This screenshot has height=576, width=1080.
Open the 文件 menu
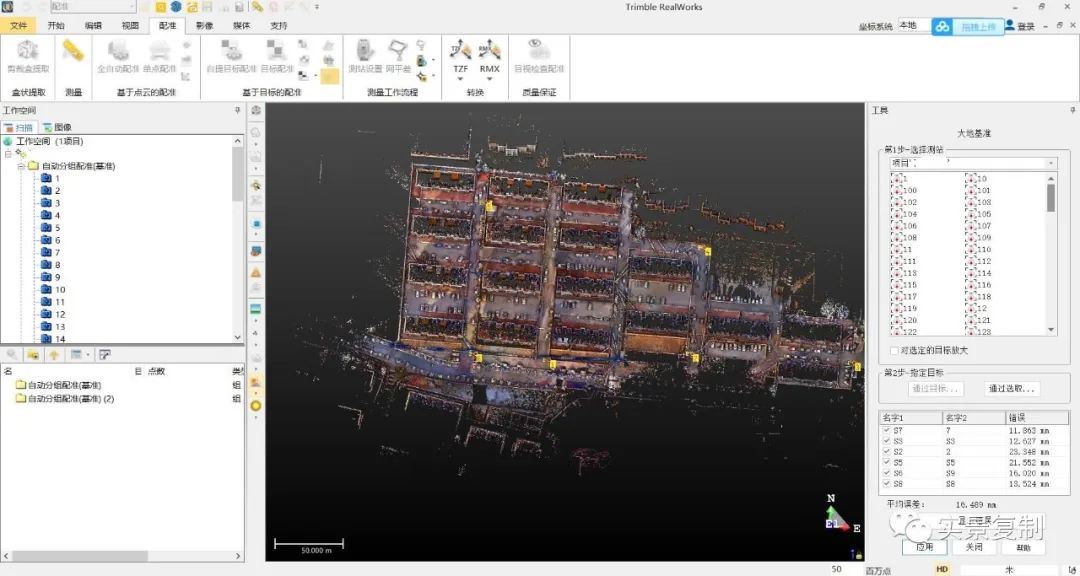click(x=19, y=25)
